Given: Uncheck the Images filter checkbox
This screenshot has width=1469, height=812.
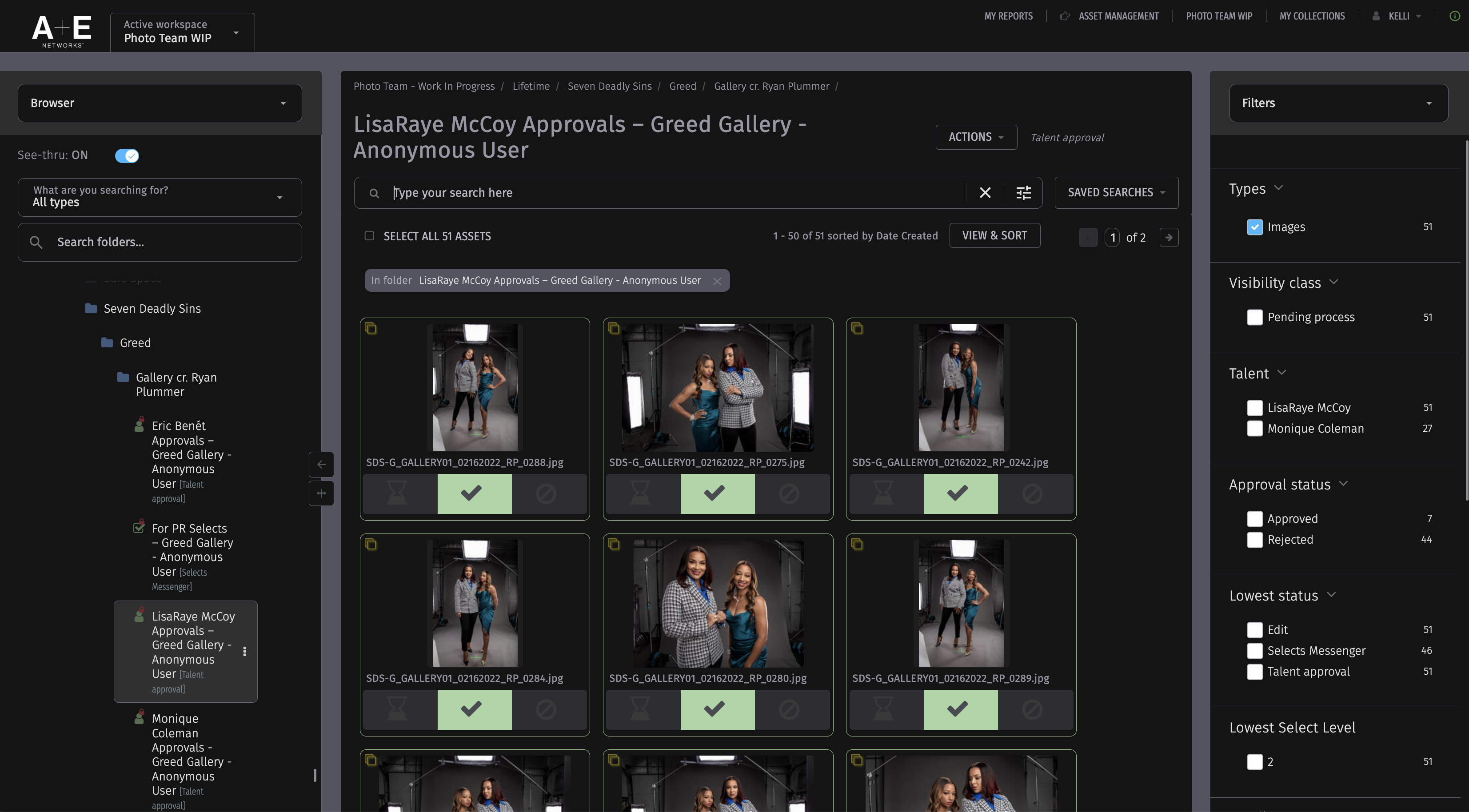Looking at the screenshot, I should click(x=1254, y=227).
